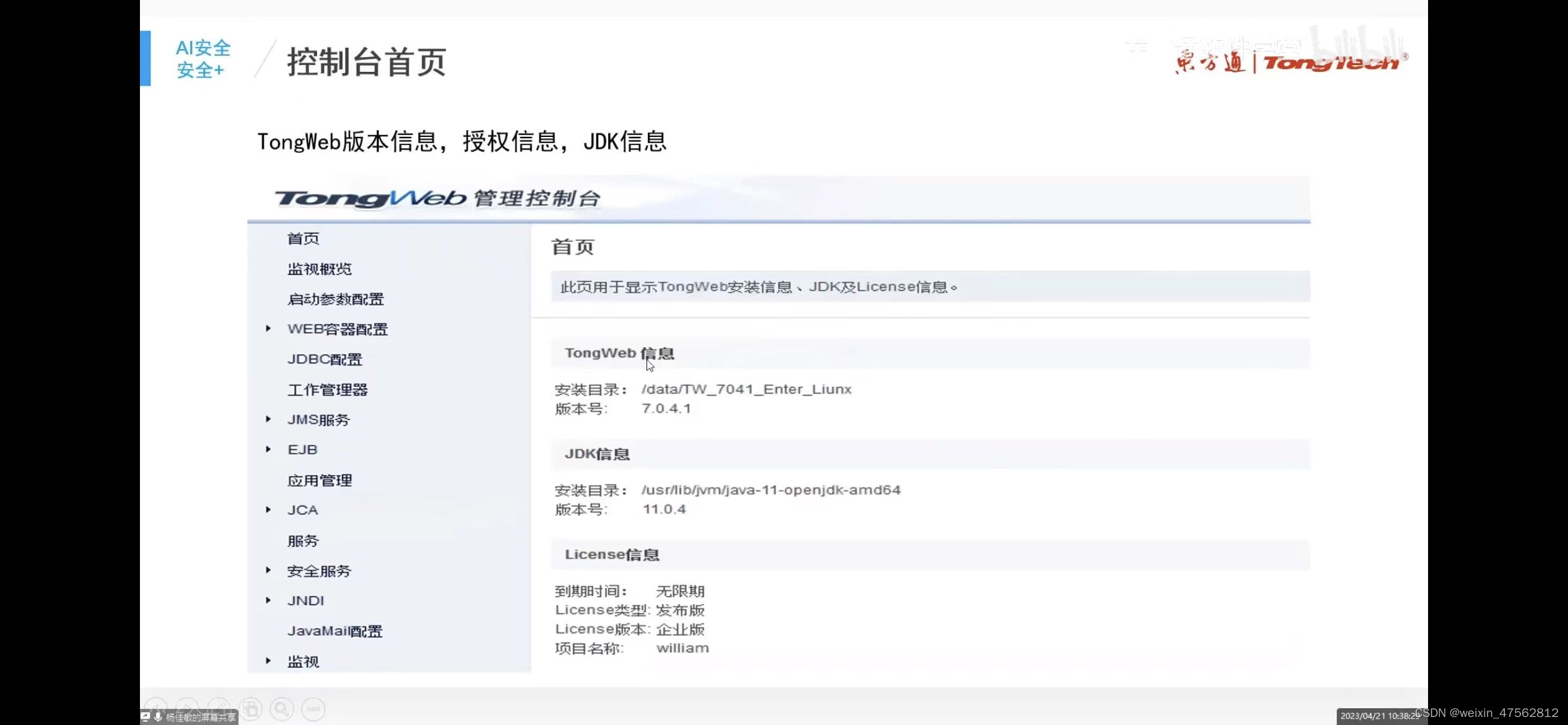Click the pen annotation icon in slideshow toolbar
Screen dimensions: 1568x725
point(219,705)
